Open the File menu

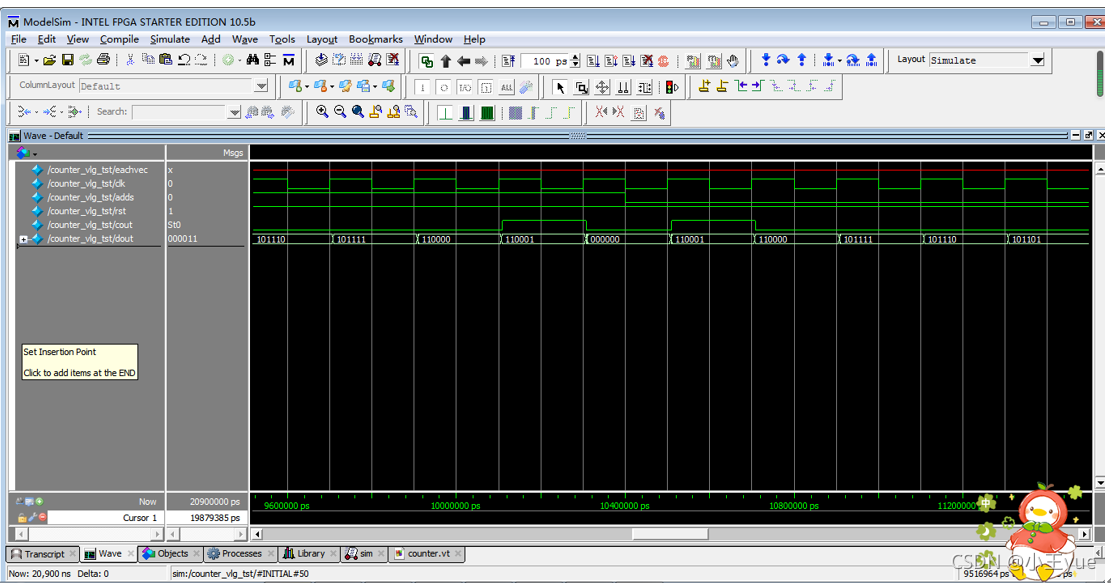(18, 39)
